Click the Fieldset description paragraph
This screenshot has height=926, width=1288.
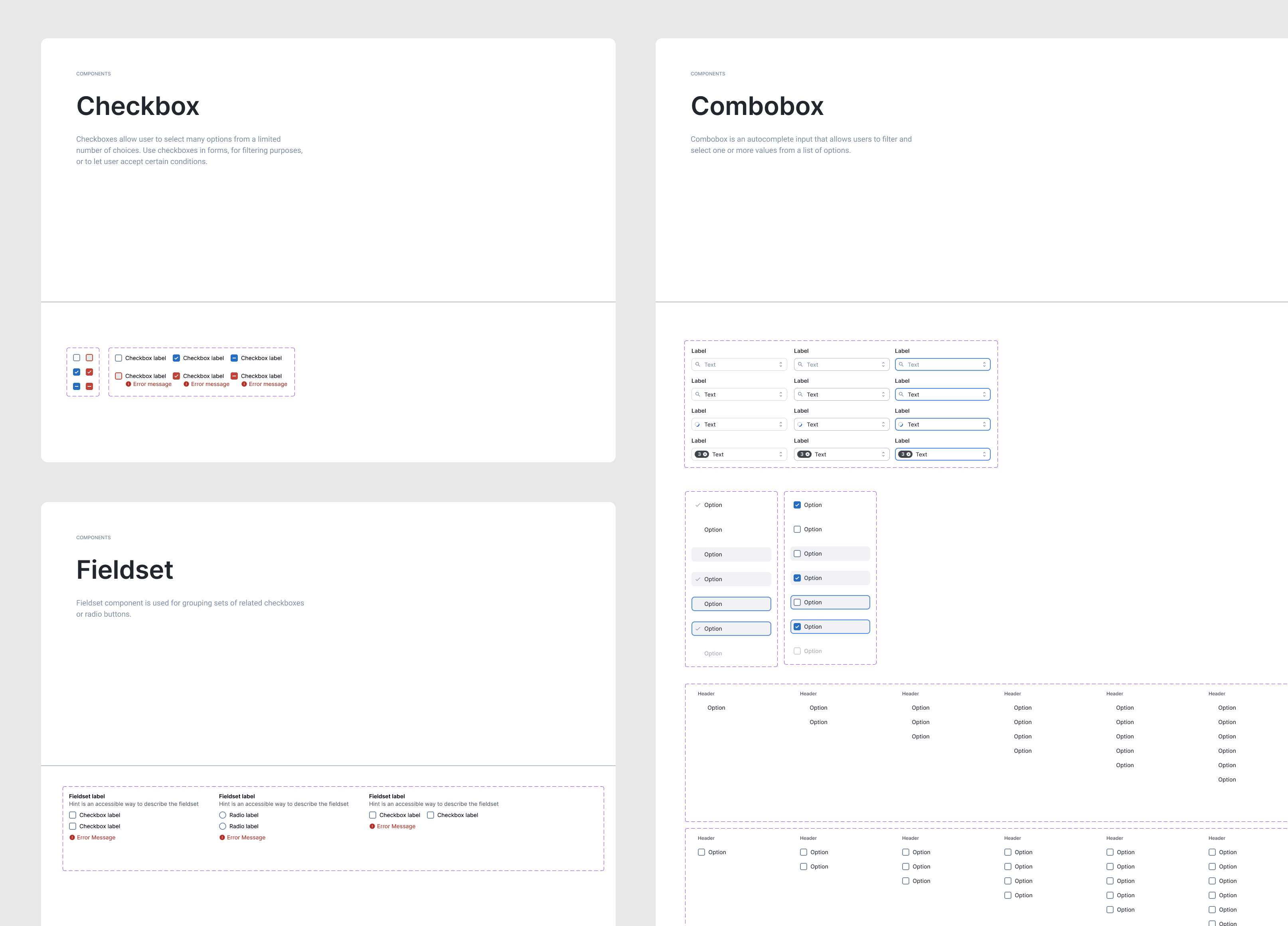[190, 608]
